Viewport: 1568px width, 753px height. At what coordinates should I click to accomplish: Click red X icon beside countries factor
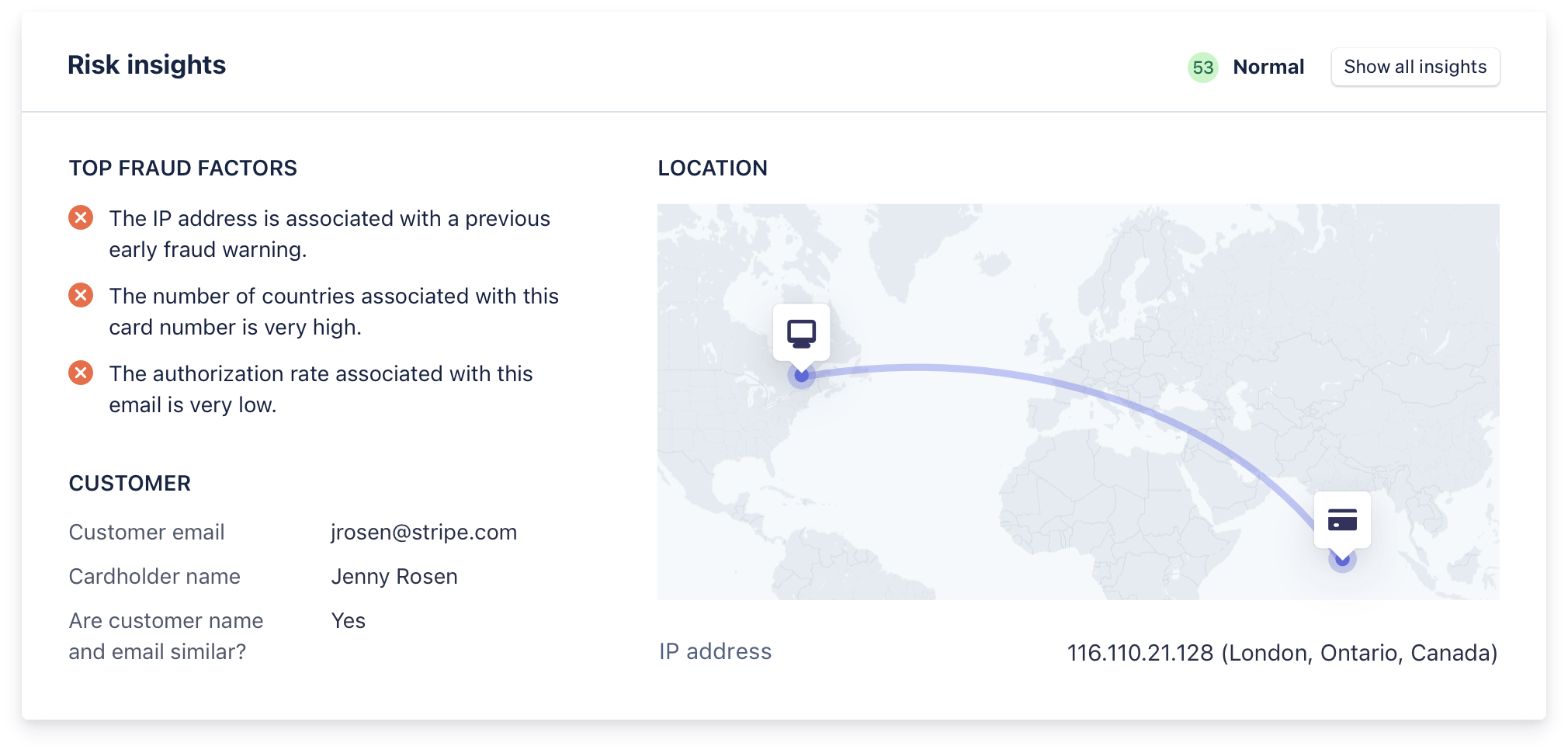coord(81,296)
